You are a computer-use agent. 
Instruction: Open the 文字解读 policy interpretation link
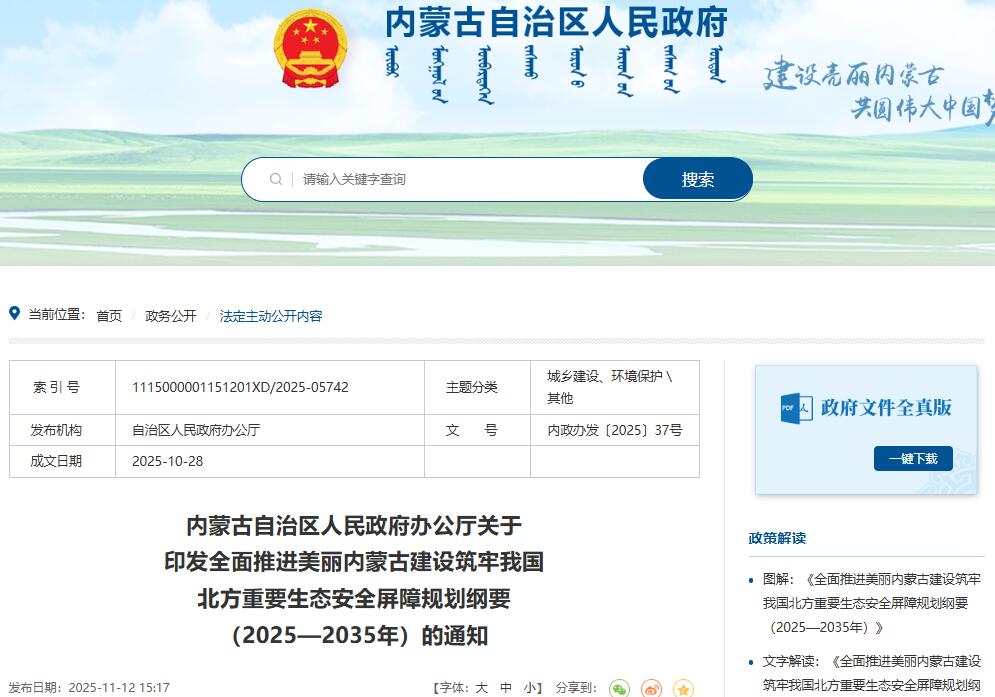click(x=871, y=672)
